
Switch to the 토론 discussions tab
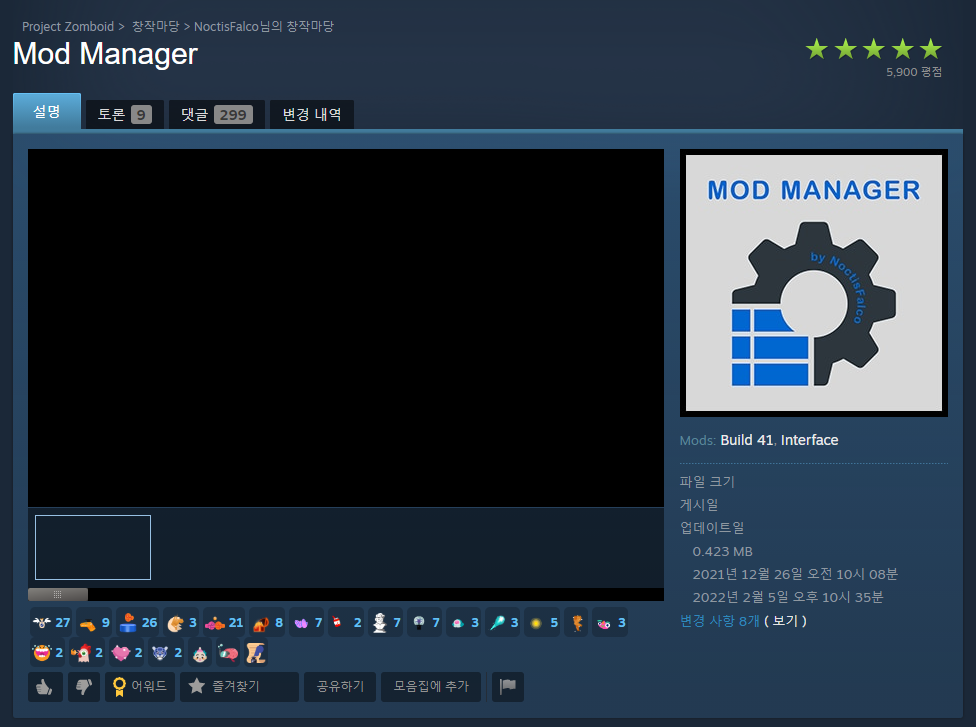tap(124, 115)
